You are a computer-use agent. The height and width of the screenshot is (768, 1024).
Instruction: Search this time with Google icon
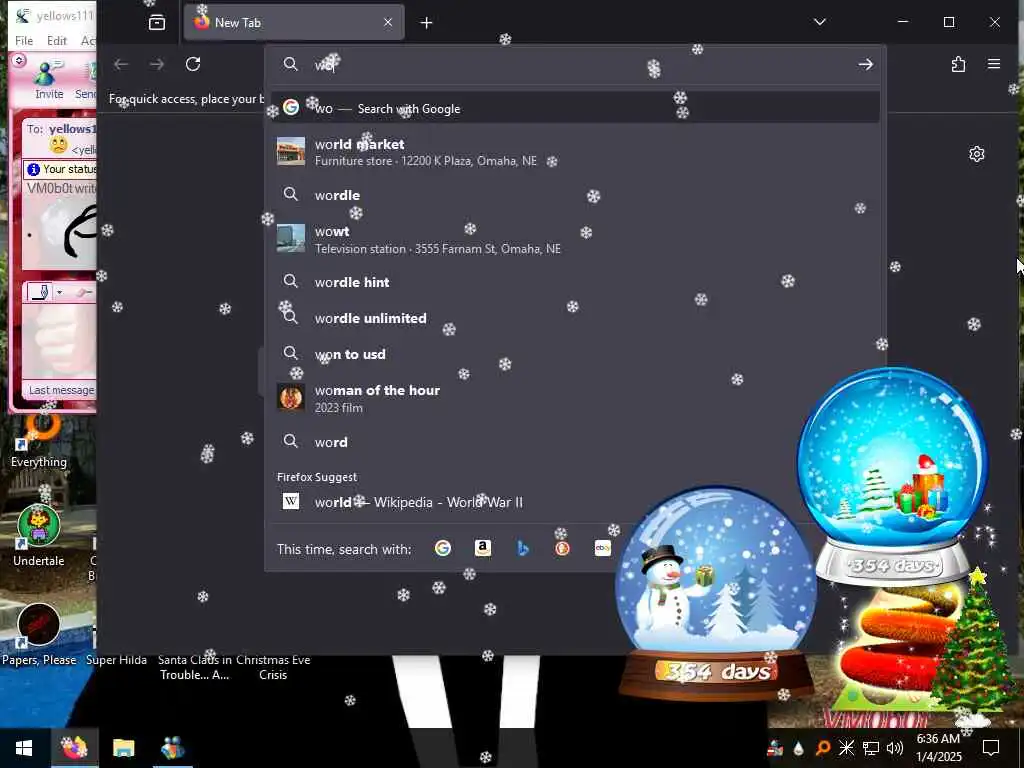pyautogui.click(x=443, y=549)
